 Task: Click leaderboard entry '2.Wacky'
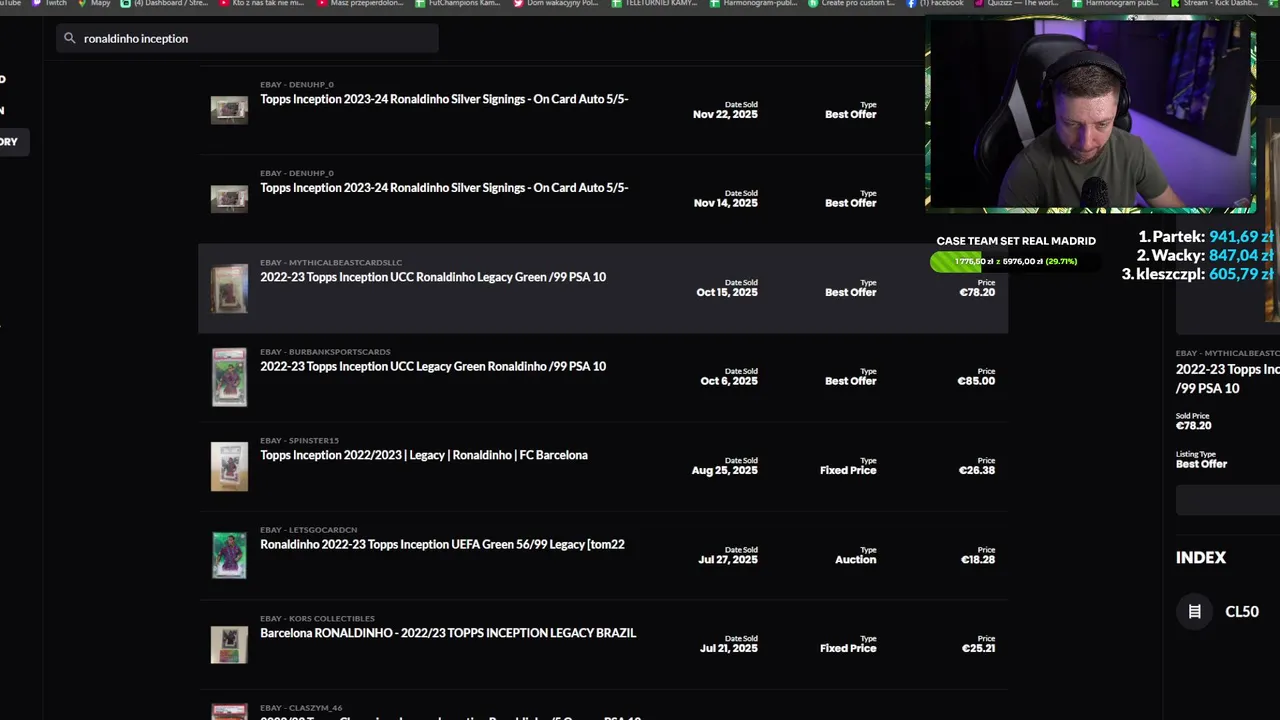[x=1206, y=255]
